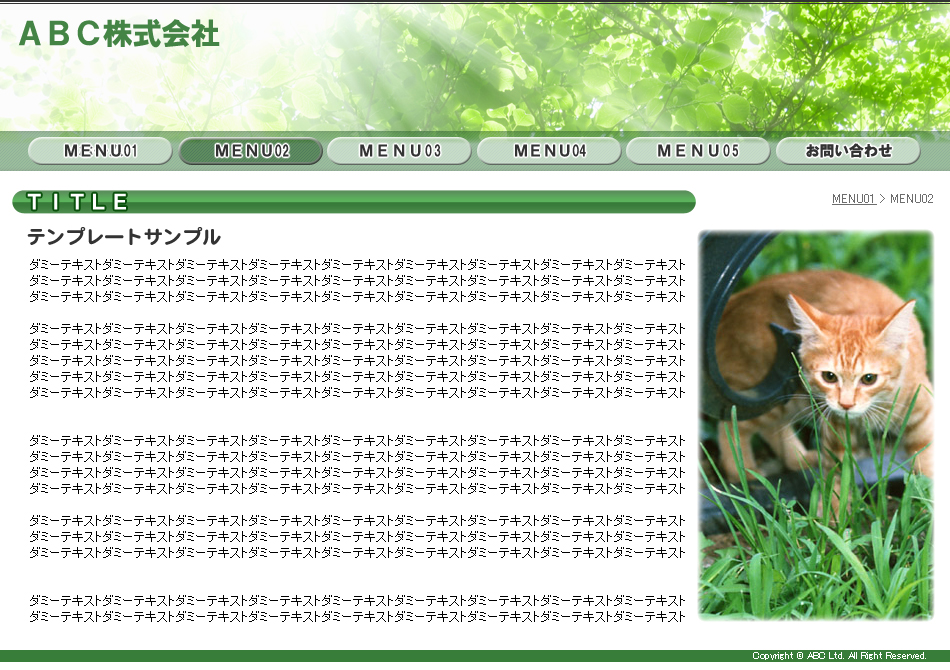Open MENU04 from the navigation bar
The image size is (950, 670).
point(549,151)
